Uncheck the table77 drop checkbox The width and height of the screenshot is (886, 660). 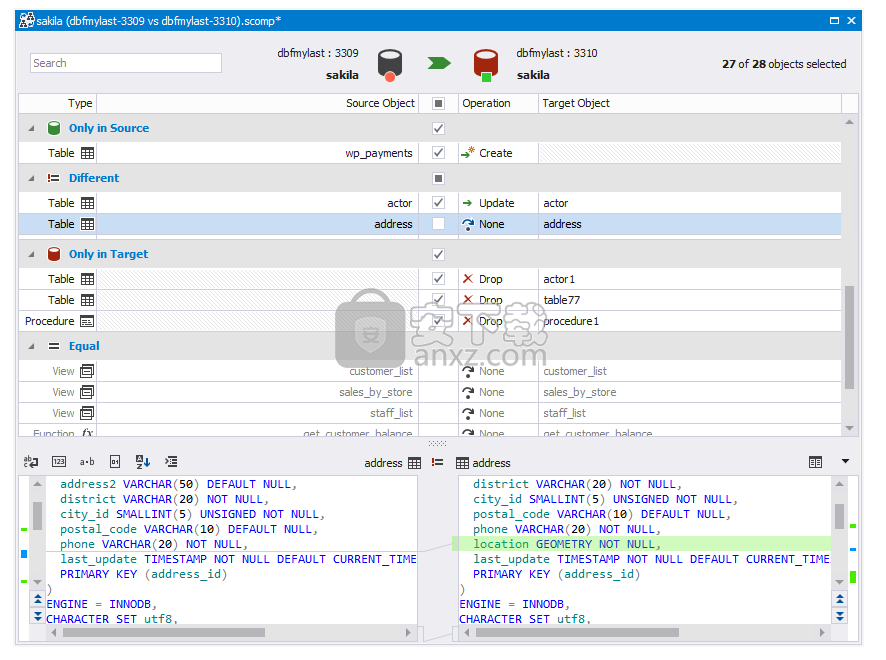point(438,299)
